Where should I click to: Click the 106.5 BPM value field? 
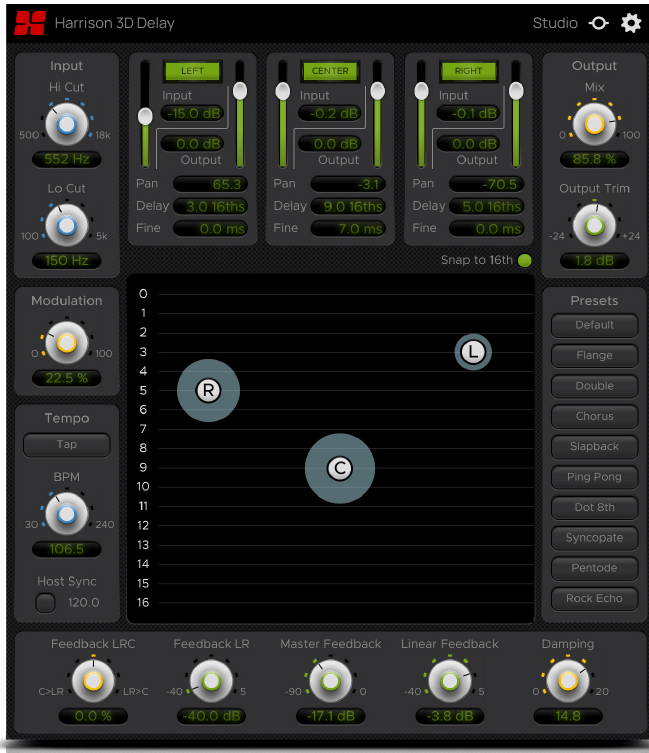[67, 549]
